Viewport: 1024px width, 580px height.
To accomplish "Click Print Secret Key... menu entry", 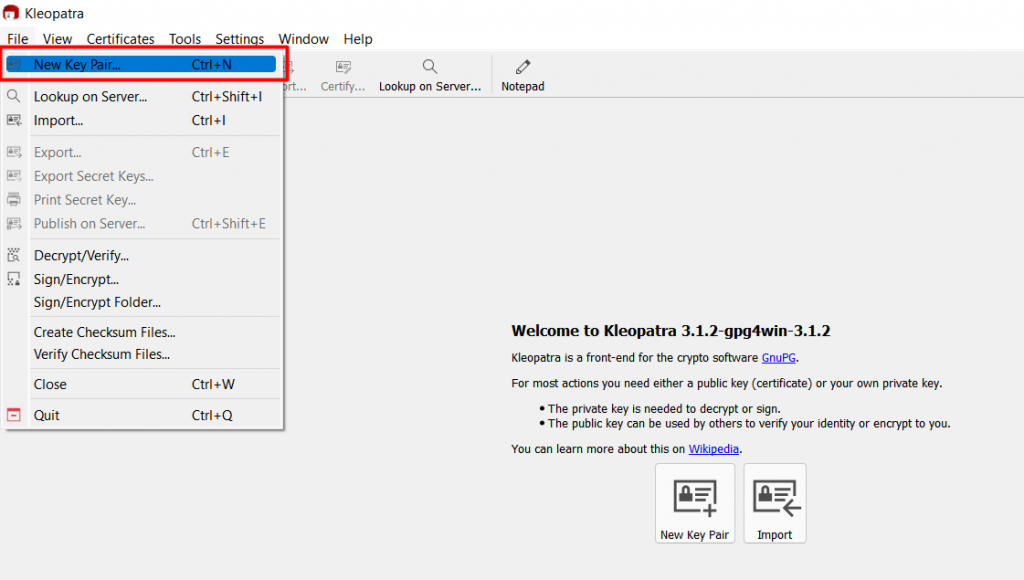I will [141, 200].
